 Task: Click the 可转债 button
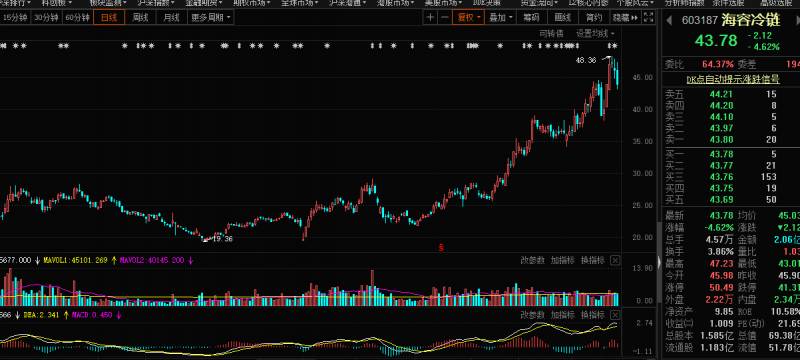click(552, 34)
